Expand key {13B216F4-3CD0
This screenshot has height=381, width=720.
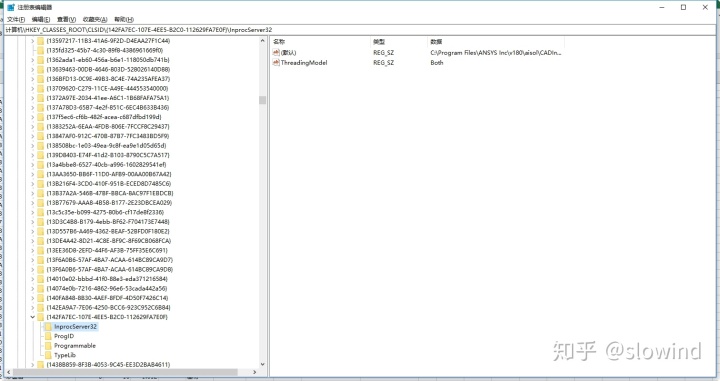point(33,184)
